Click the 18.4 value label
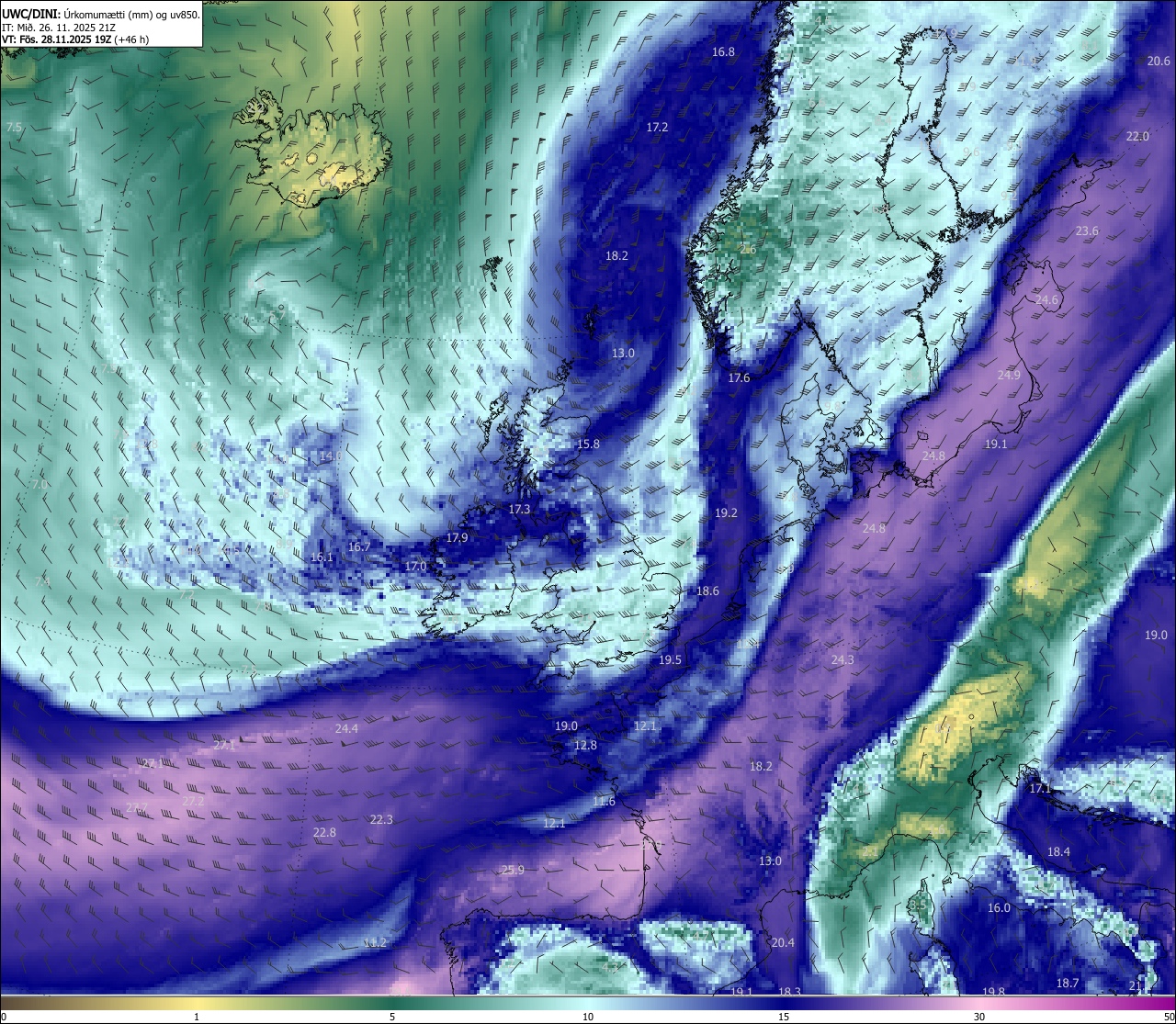This screenshot has height=1024, width=1176. (1059, 852)
